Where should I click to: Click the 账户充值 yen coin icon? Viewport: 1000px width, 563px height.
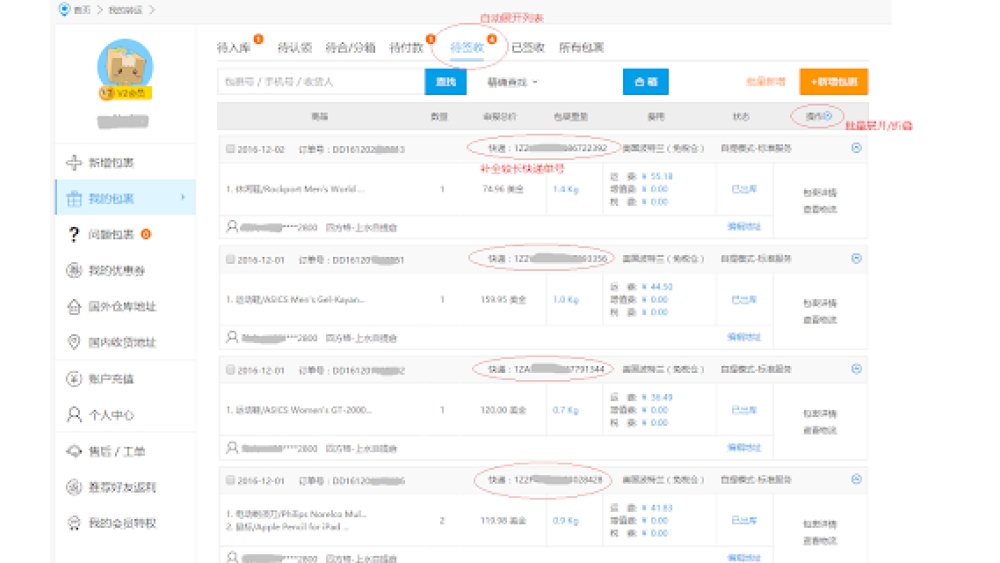(74, 379)
